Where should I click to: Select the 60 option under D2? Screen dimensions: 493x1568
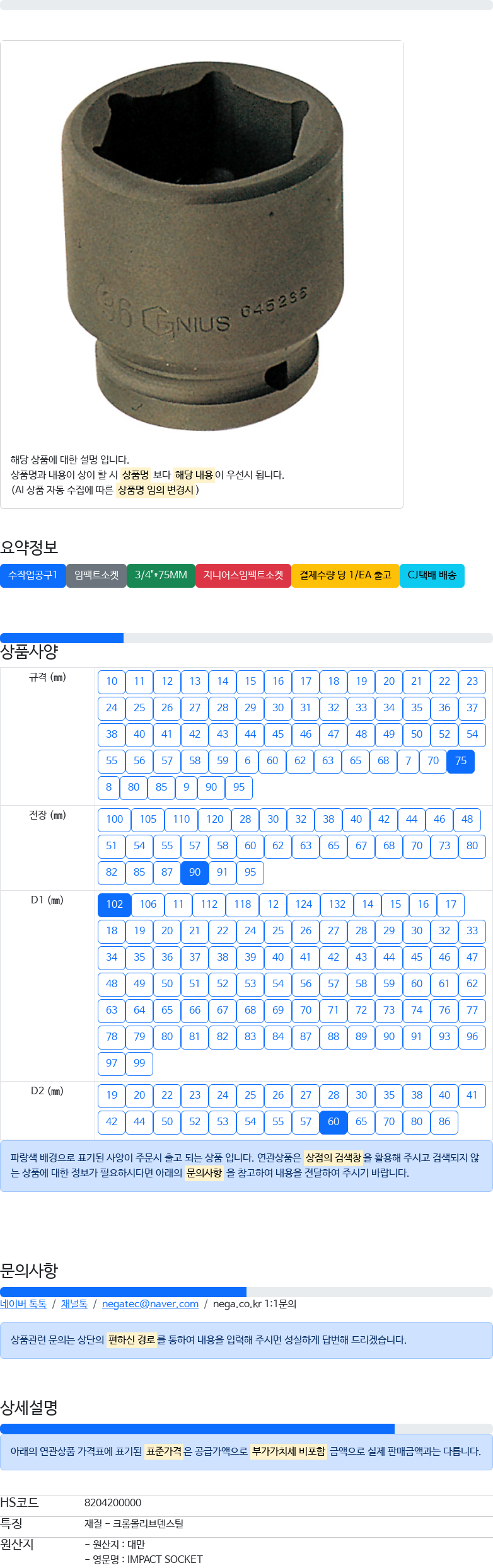click(x=333, y=1122)
